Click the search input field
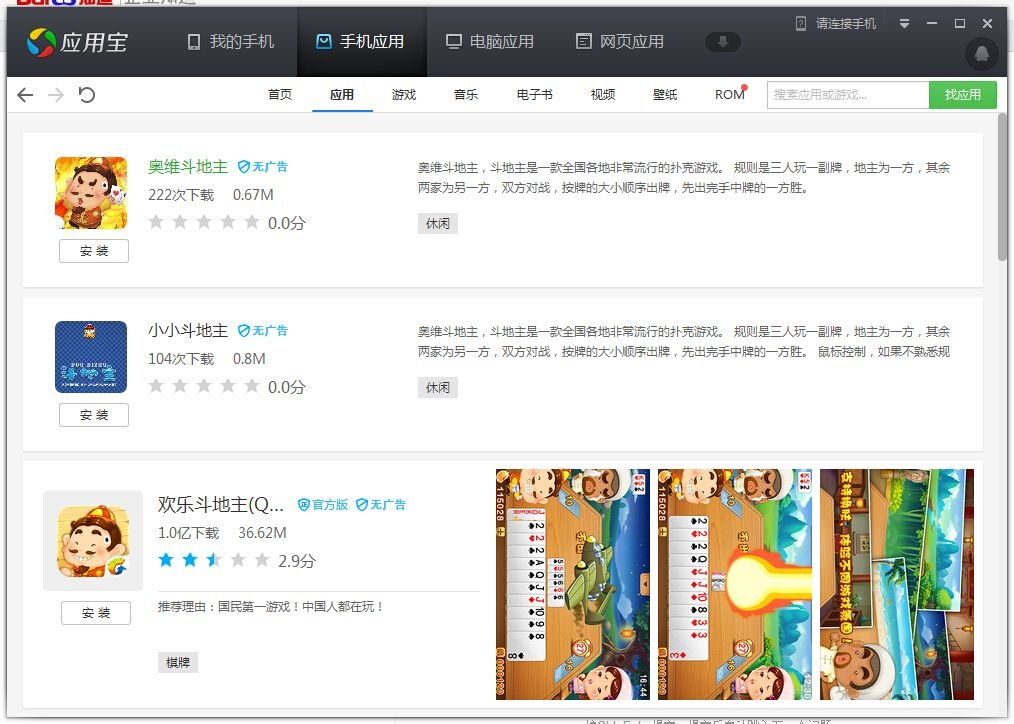 (847, 94)
